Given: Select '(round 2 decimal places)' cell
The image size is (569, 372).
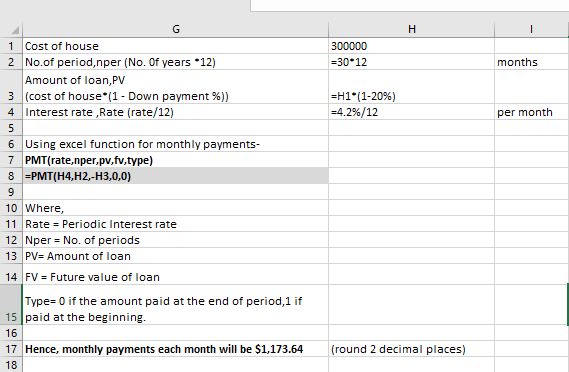Looking at the screenshot, I should pos(412,349).
